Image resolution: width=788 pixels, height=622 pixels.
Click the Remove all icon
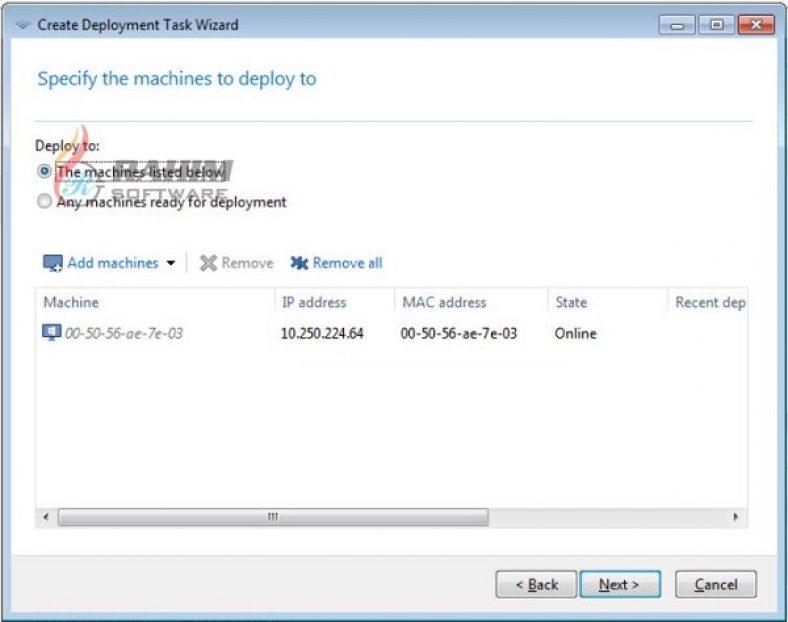click(x=299, y=263)
